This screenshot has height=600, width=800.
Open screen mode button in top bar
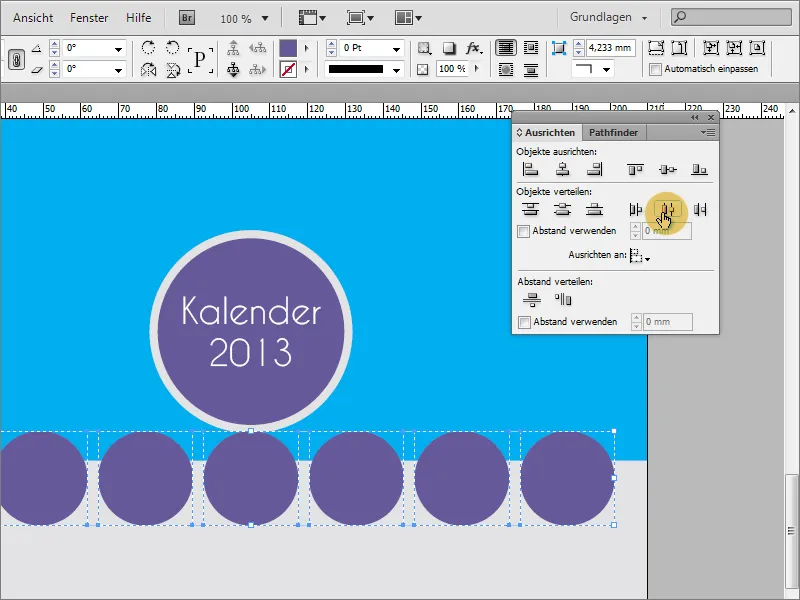pos(360,18)
